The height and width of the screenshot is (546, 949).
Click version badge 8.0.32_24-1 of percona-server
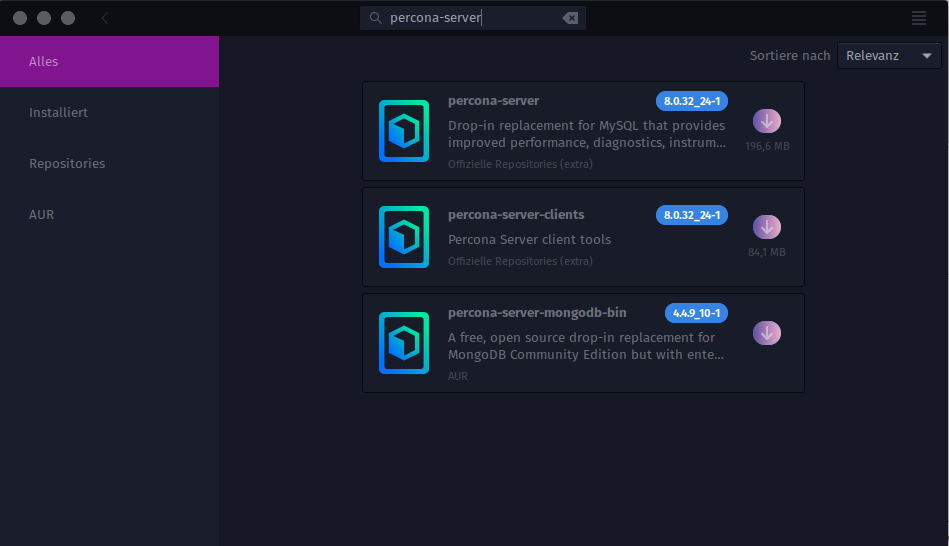[x=691, y=101]
